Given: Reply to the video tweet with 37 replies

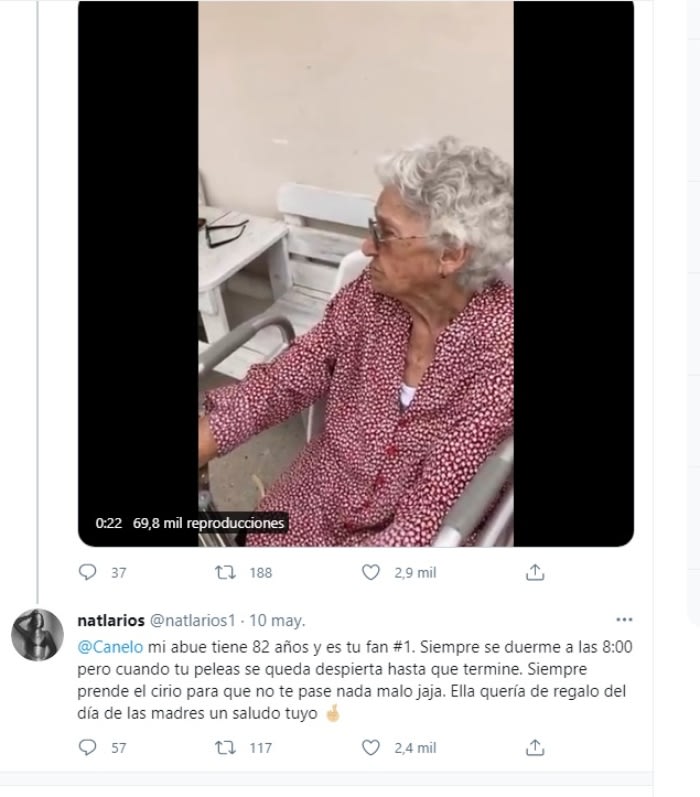Looking at the screenshot, I should point(88,572).
